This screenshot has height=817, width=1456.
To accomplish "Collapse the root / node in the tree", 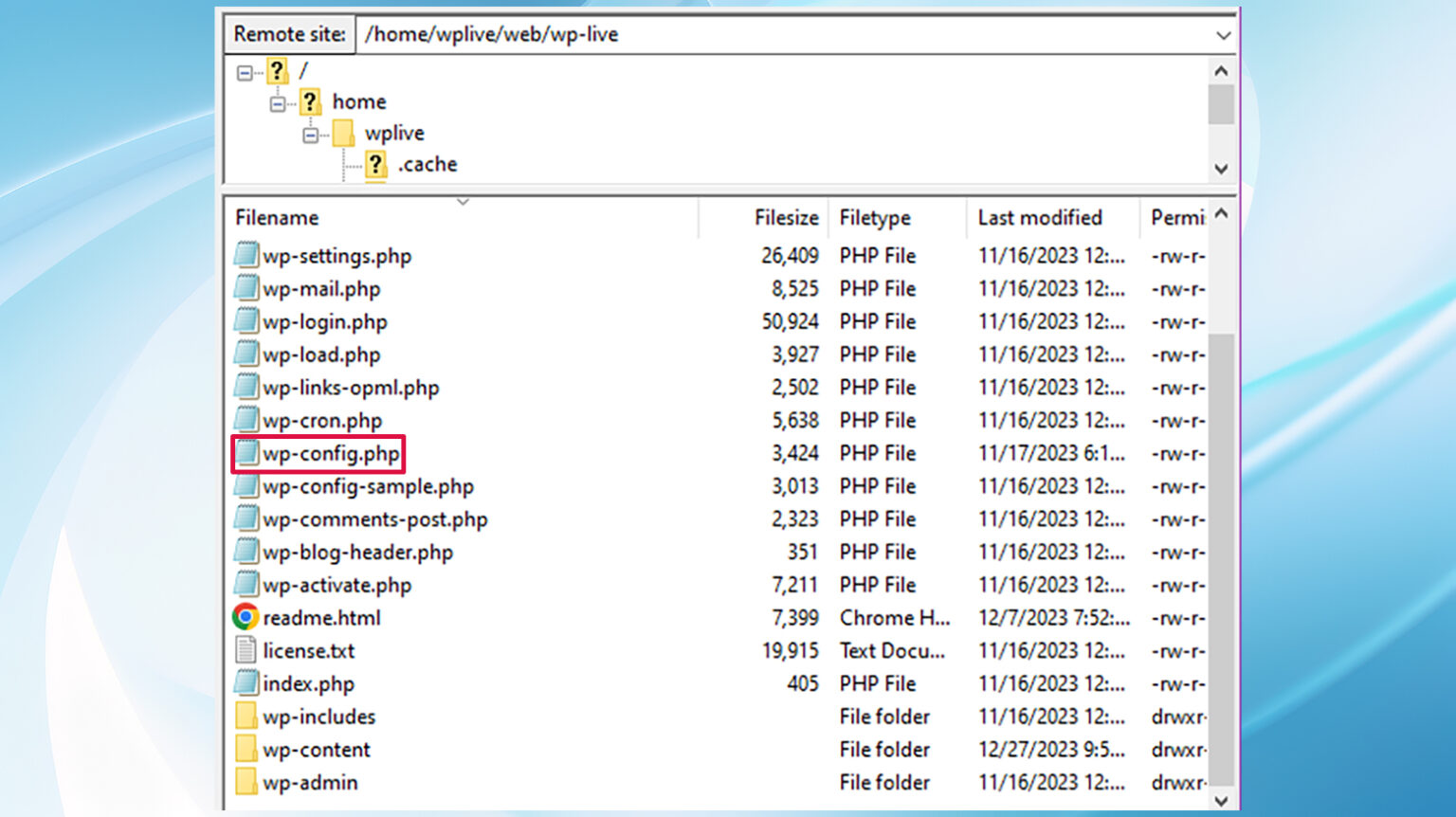I will [x=243, y=72].
